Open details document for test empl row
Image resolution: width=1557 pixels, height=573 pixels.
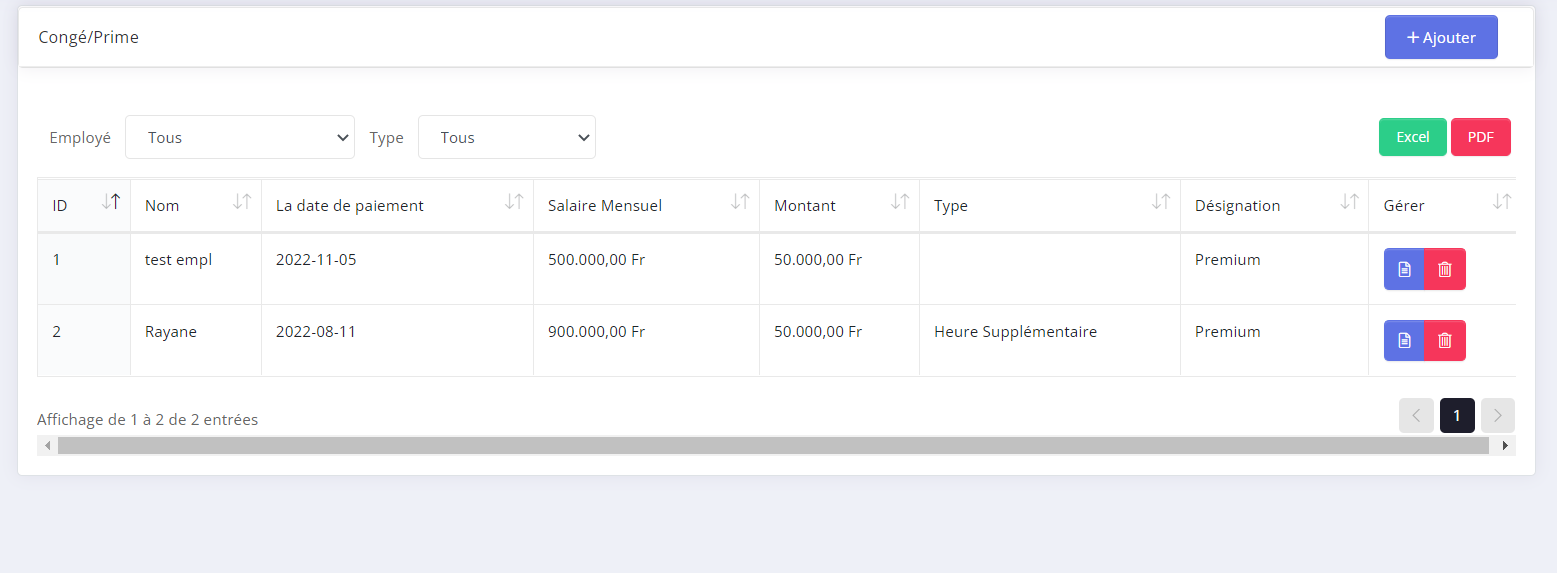click(1404, 269)
